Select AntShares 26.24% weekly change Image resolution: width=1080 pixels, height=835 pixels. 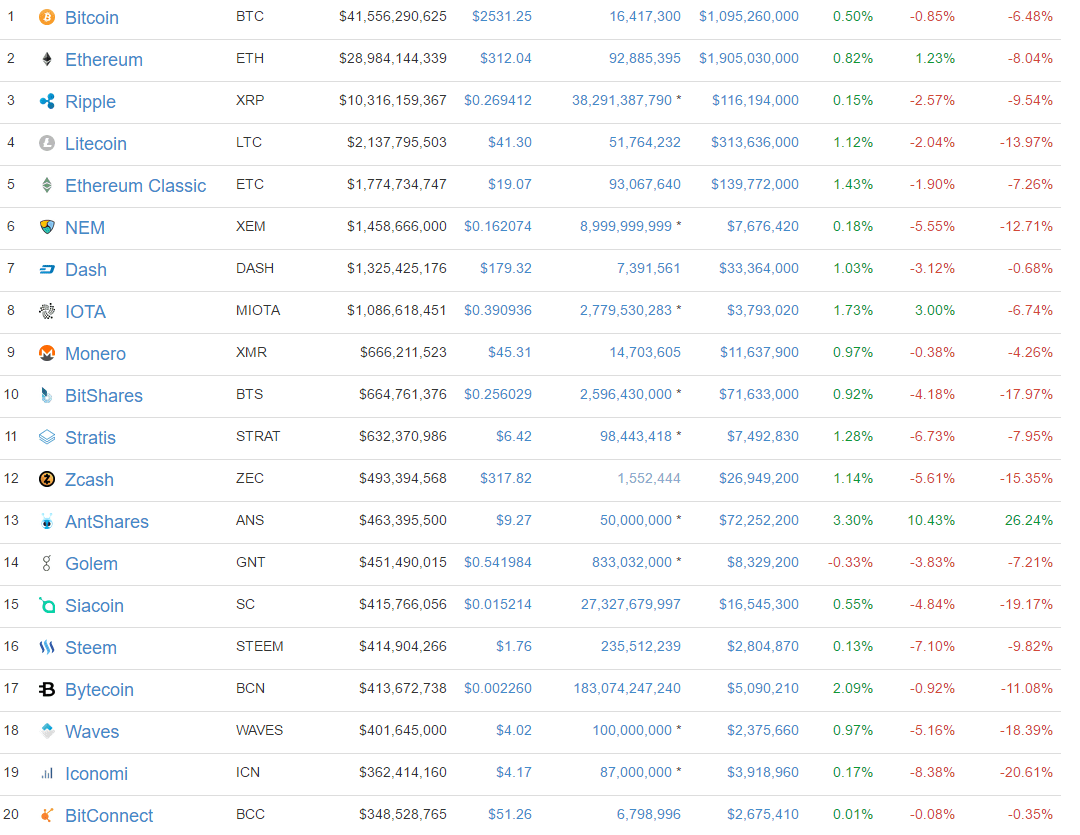click(x=1028, y=521)
